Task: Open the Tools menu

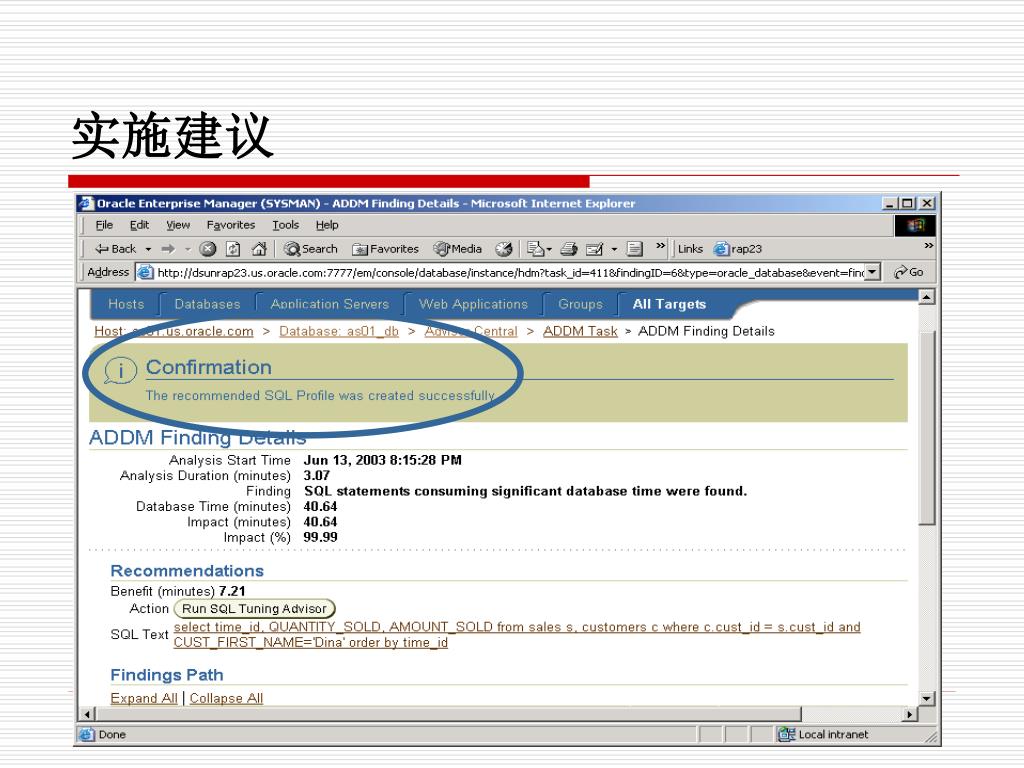Action: [x=285, y=225]
